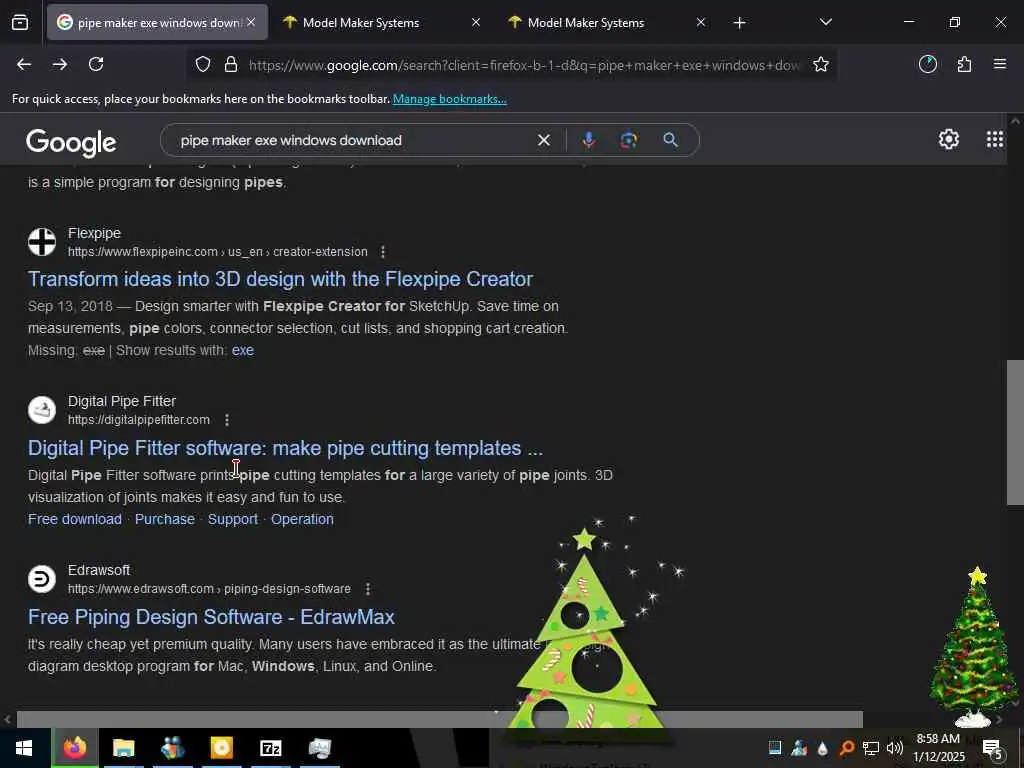Open Firefox application hamburger menu
This screenshot has width=1024, height=768.
point(1000,64)
